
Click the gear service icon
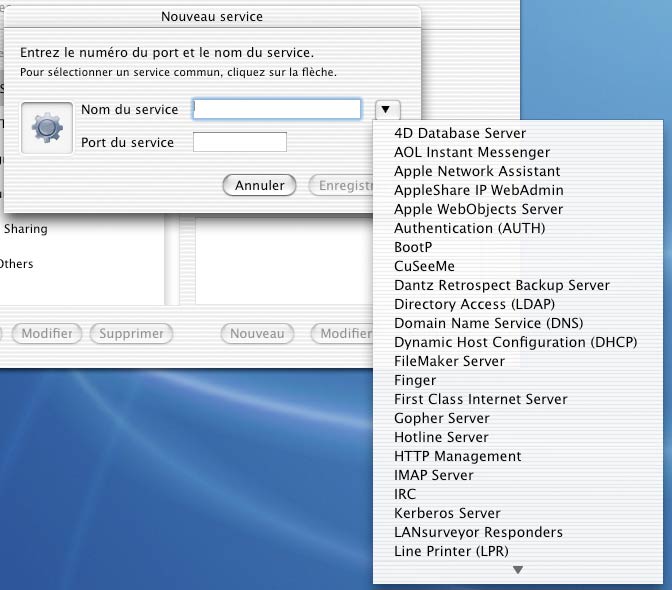[47, 128]
